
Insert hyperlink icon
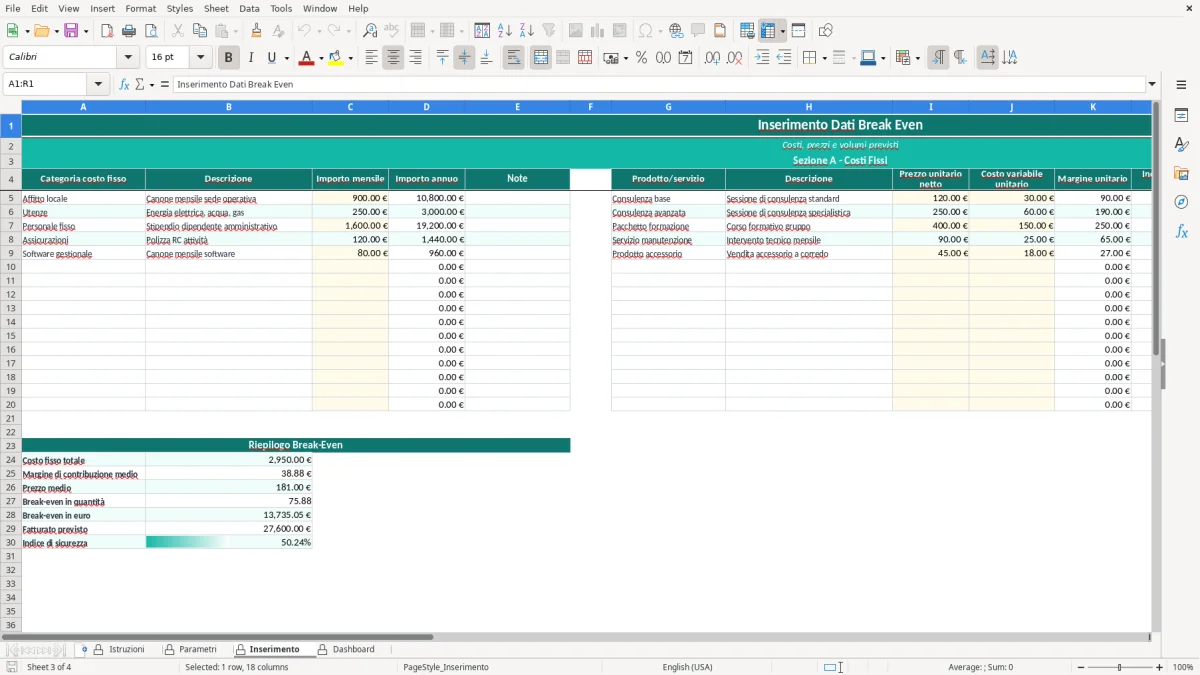tap(676, 31)
